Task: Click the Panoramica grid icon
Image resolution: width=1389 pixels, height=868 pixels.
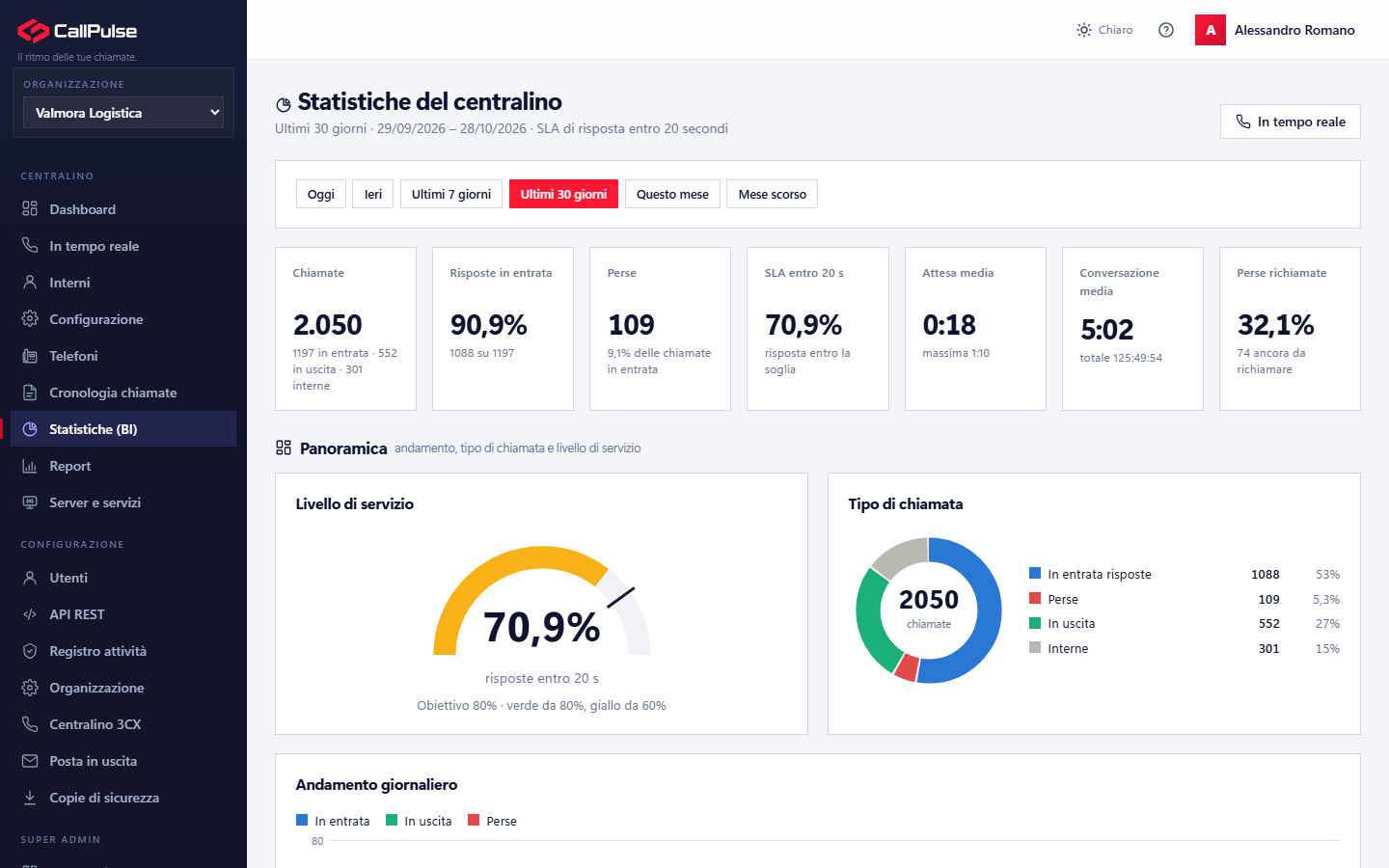Action: click(x=284, y=448)
